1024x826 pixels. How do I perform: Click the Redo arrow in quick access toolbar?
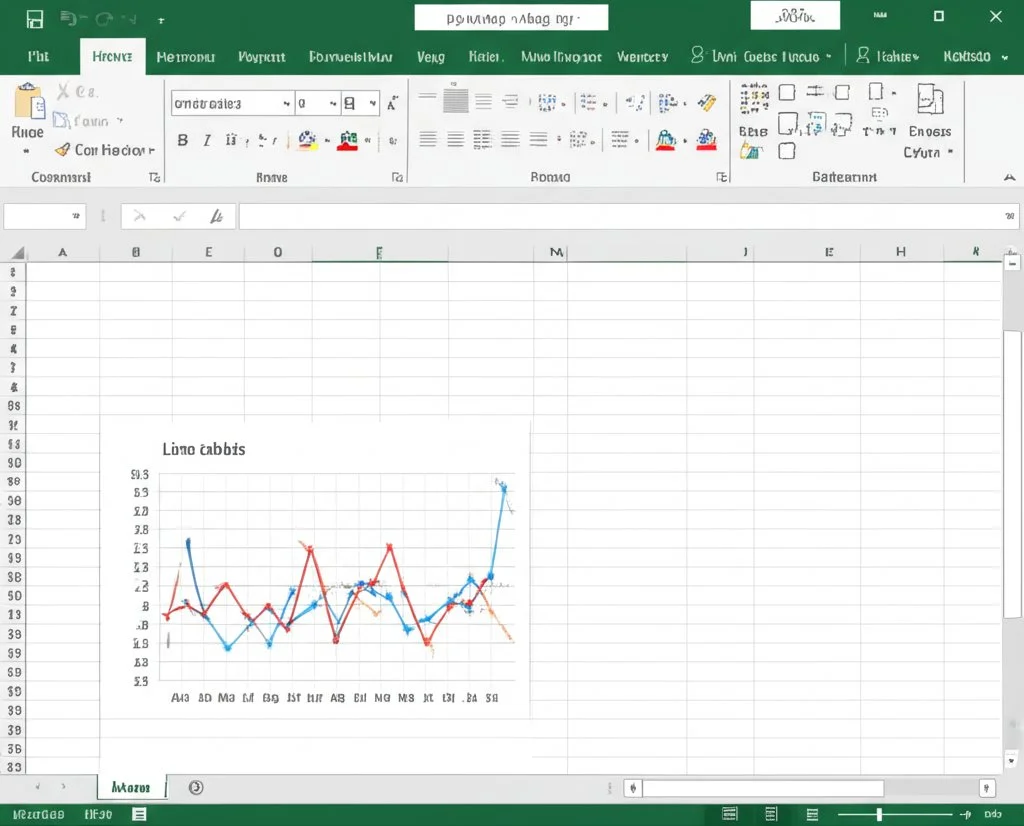(103, 19)
